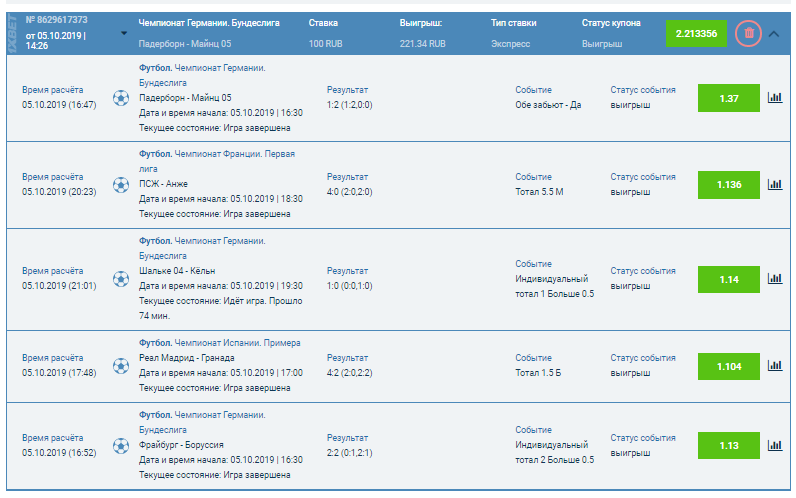Click the 1.136 odds button
The width and height of the screenshot is (796, 498).
728,184
